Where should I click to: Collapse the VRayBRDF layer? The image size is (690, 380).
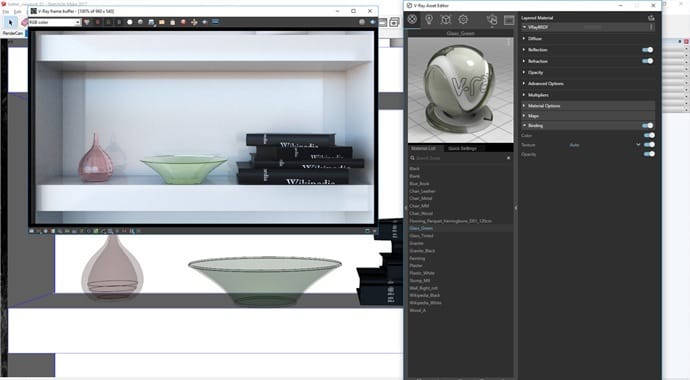524,27
